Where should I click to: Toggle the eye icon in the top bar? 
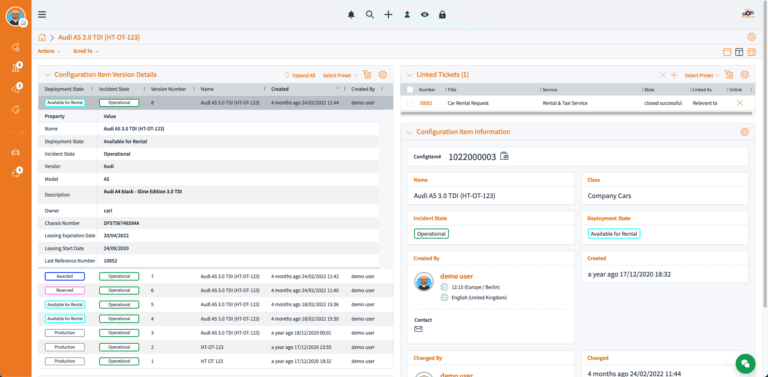(425, 15)
